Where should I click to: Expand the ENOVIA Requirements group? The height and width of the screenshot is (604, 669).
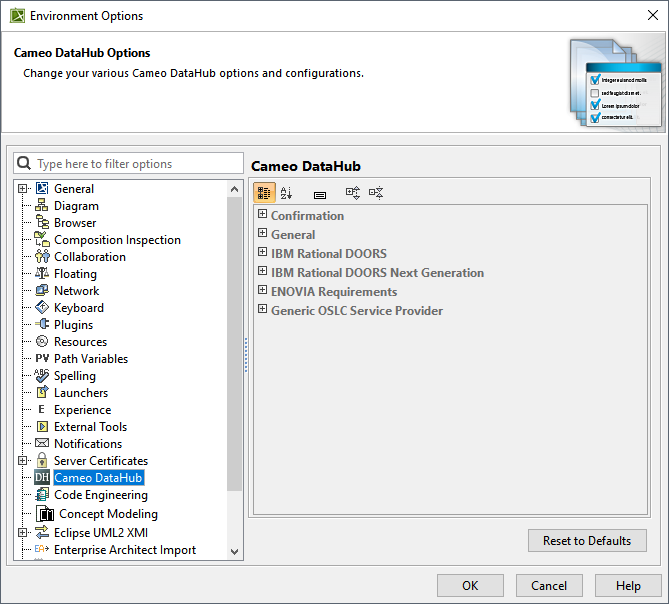(x=262, y=290)
